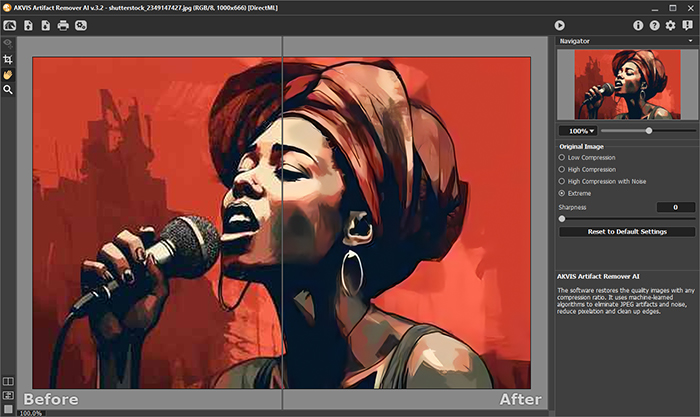Choose High Compression with Noise
The width and height of the screenshot is (700, 417).
562,181
